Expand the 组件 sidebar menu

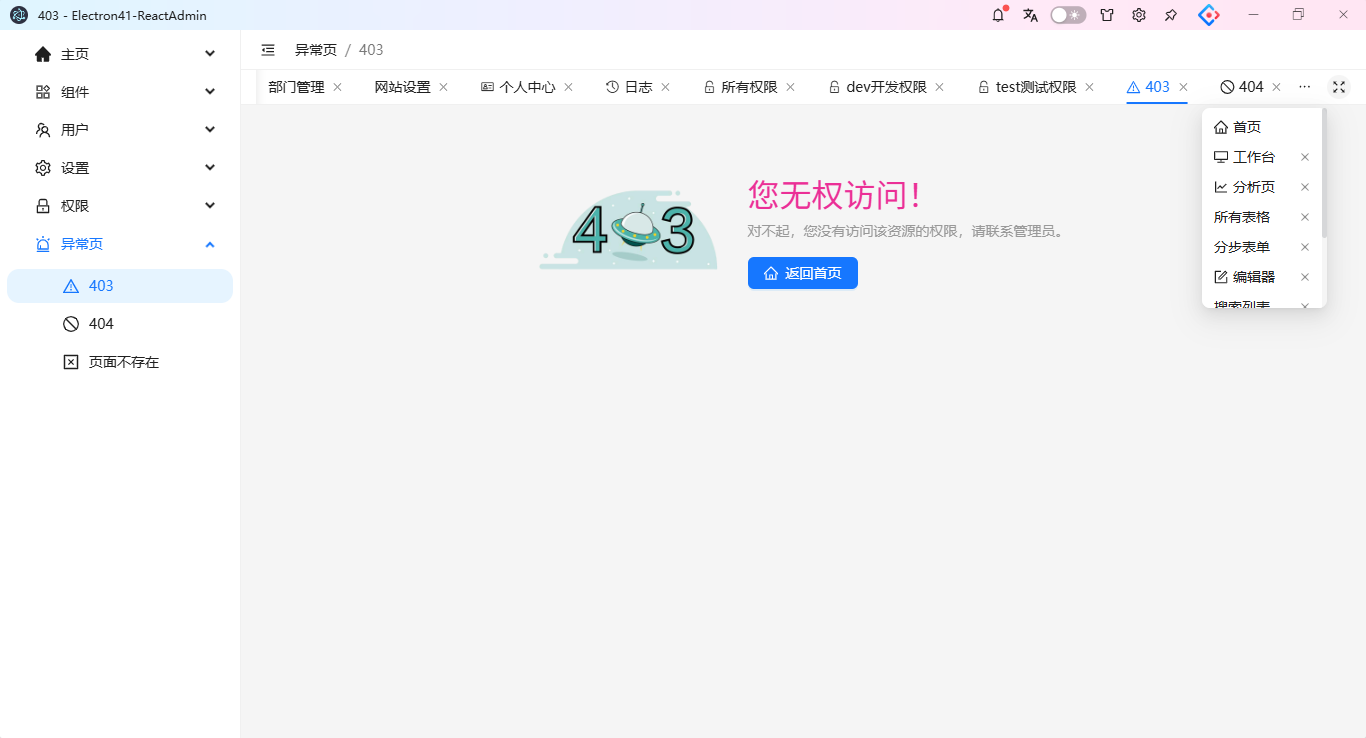click(x=120, y=92)
